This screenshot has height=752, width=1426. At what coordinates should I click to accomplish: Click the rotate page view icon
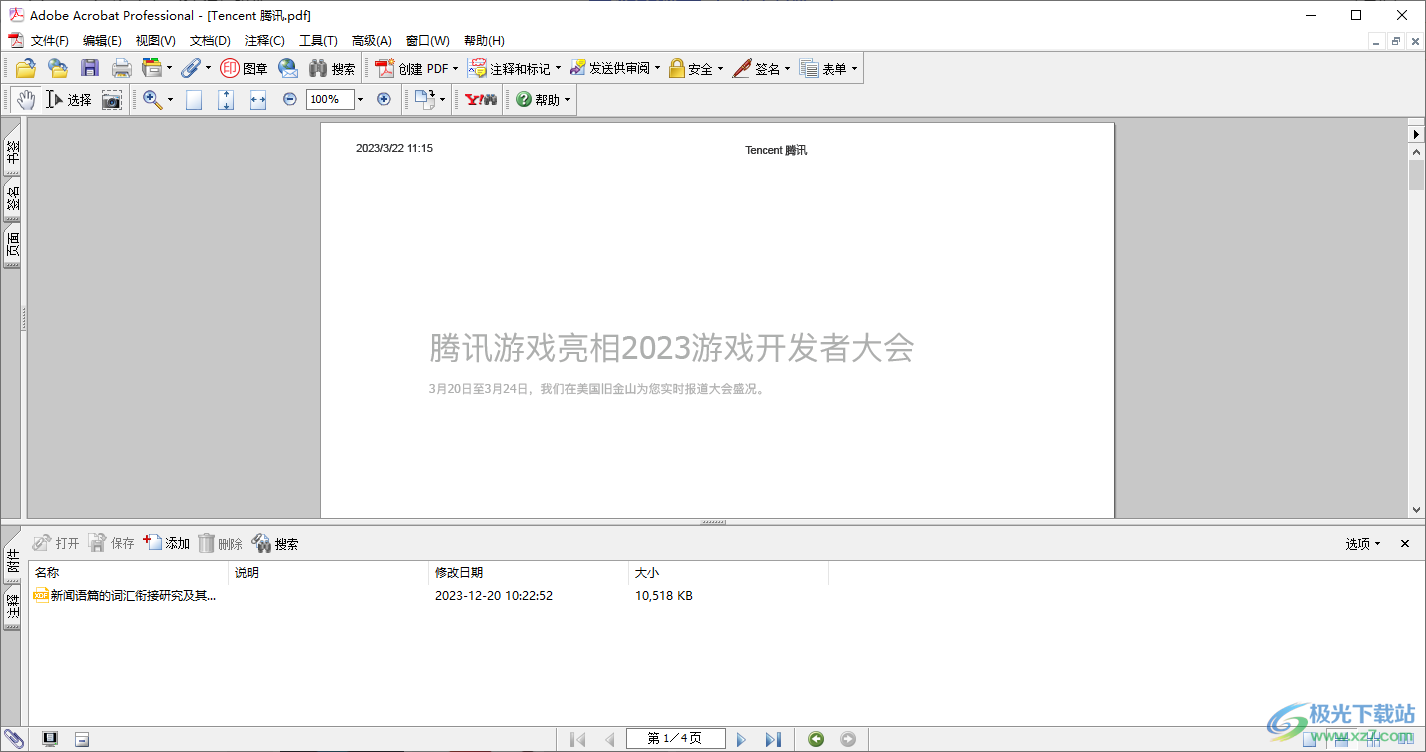425,99
